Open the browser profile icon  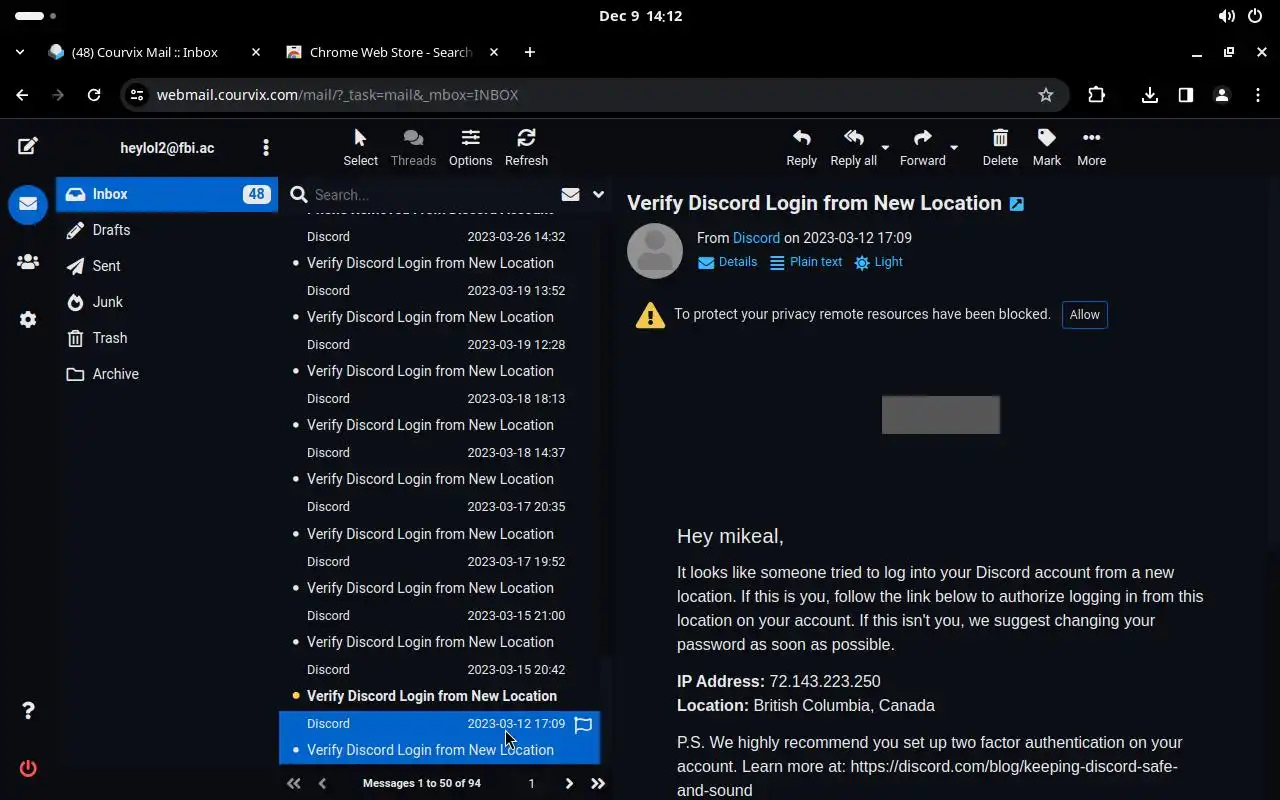[x=1222, y=95]
